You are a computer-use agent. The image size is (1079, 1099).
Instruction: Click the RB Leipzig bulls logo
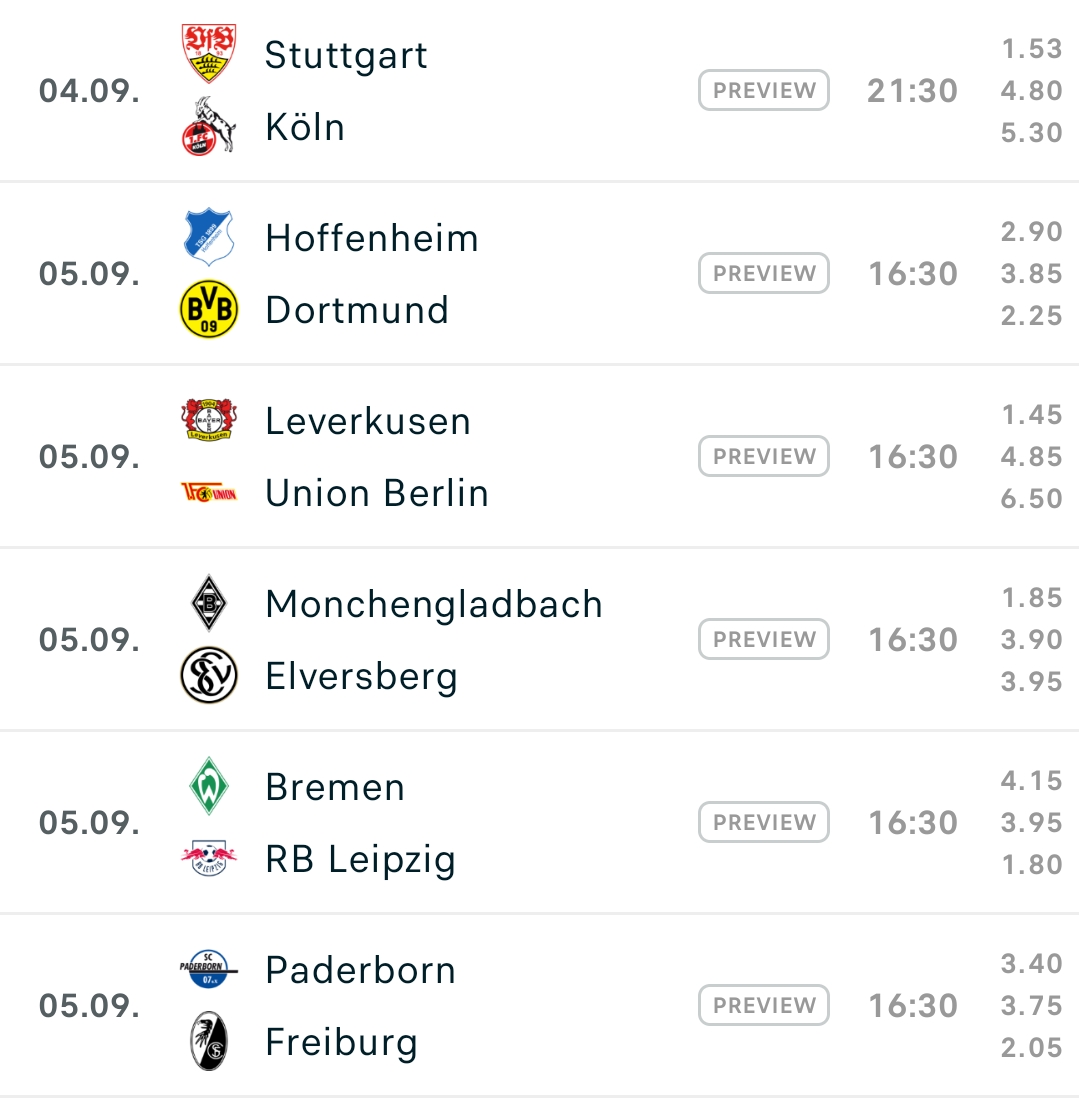point(209,859)
